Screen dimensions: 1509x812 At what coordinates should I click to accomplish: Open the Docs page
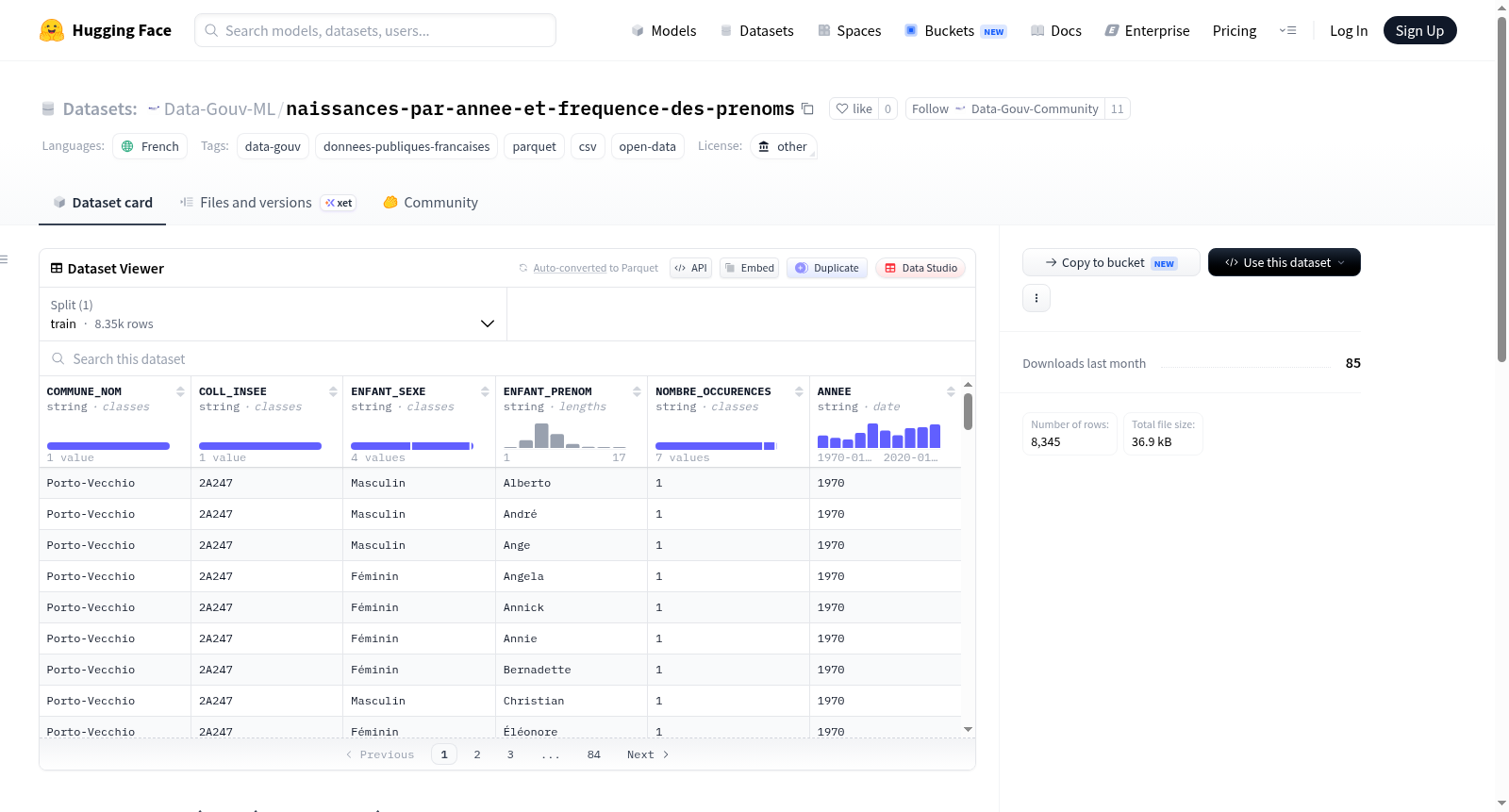[x=1055, y=30]
